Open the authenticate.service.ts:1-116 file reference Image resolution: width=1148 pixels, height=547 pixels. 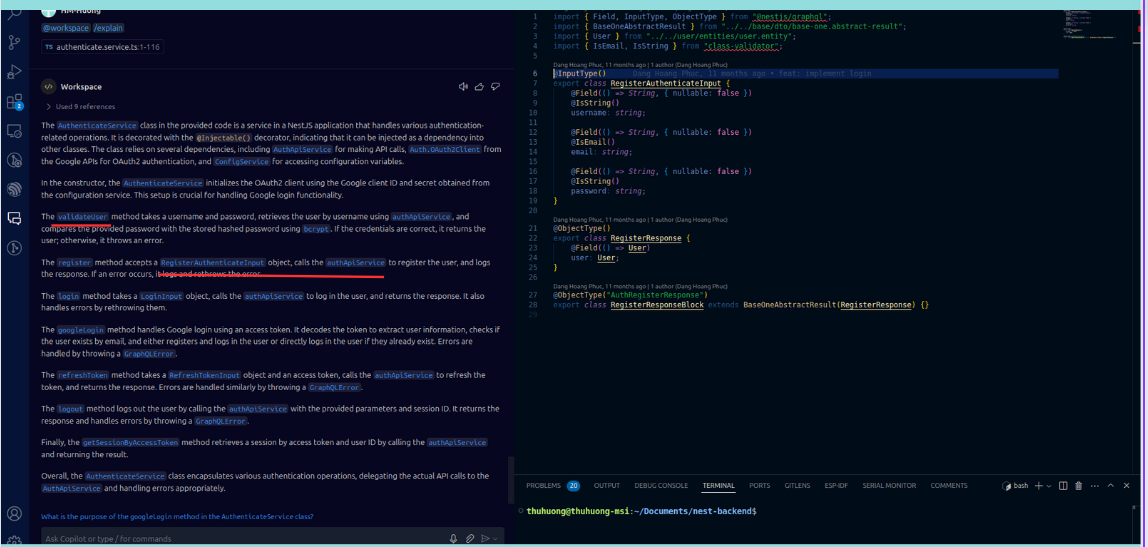coord(102,47)
